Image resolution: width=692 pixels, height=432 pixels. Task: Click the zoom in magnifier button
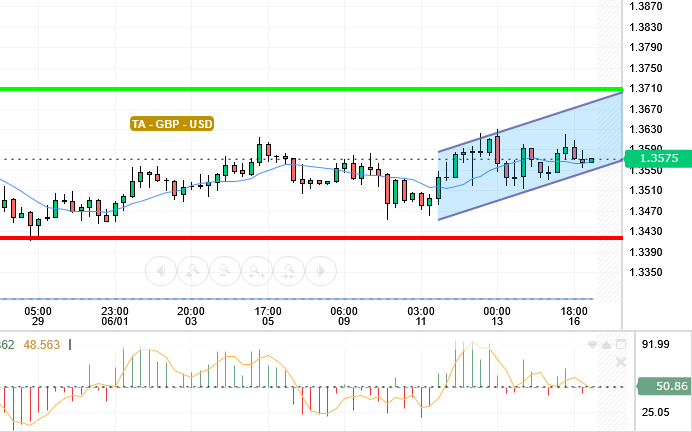[x=193, y=271]
